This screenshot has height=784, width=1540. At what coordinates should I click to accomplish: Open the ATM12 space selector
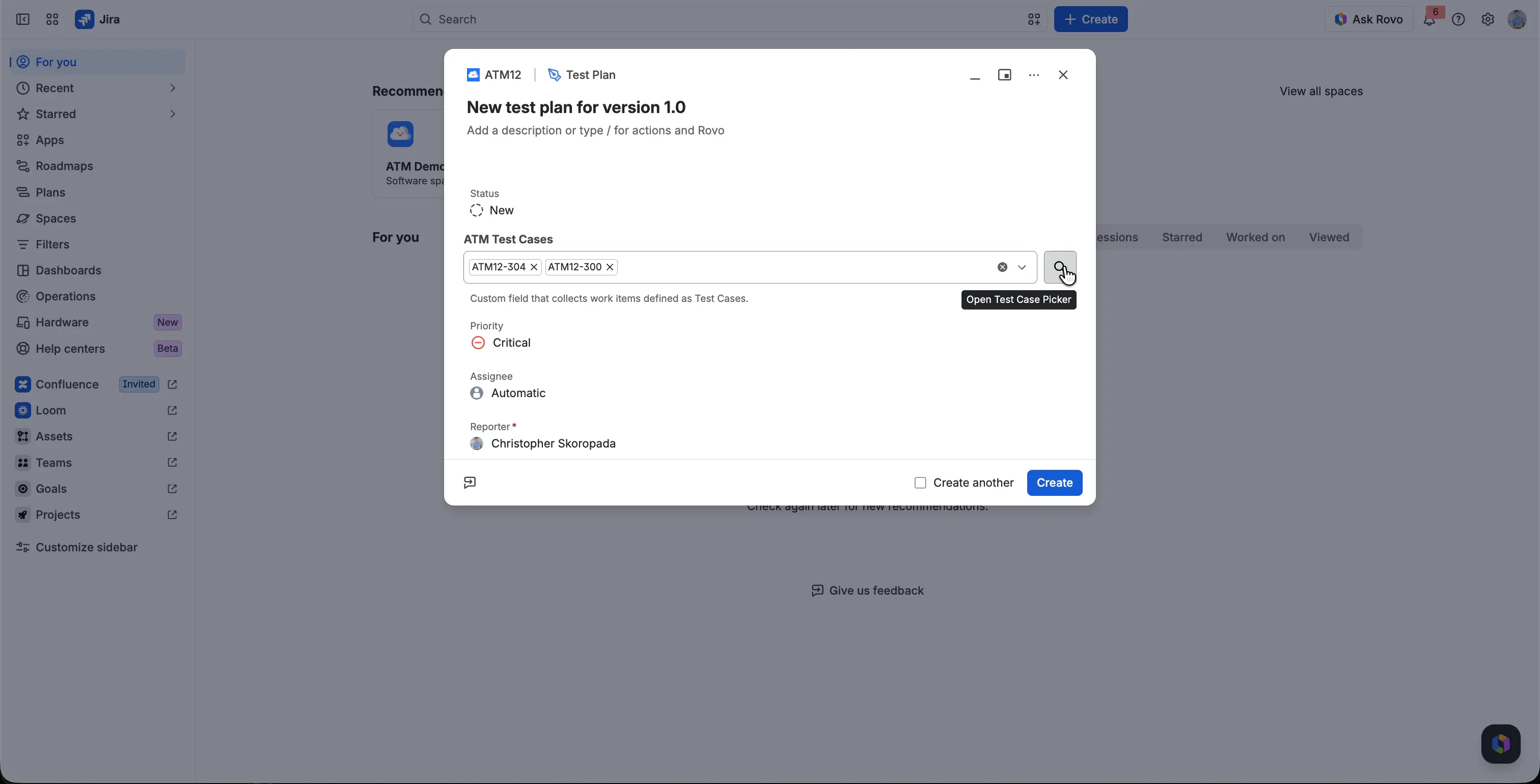(x=494, y=75)
